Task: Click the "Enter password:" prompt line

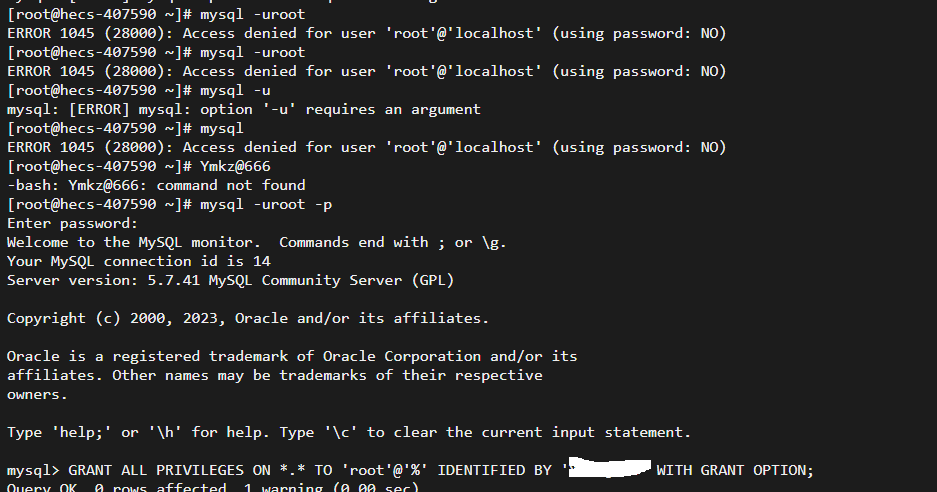Action: 72,224
